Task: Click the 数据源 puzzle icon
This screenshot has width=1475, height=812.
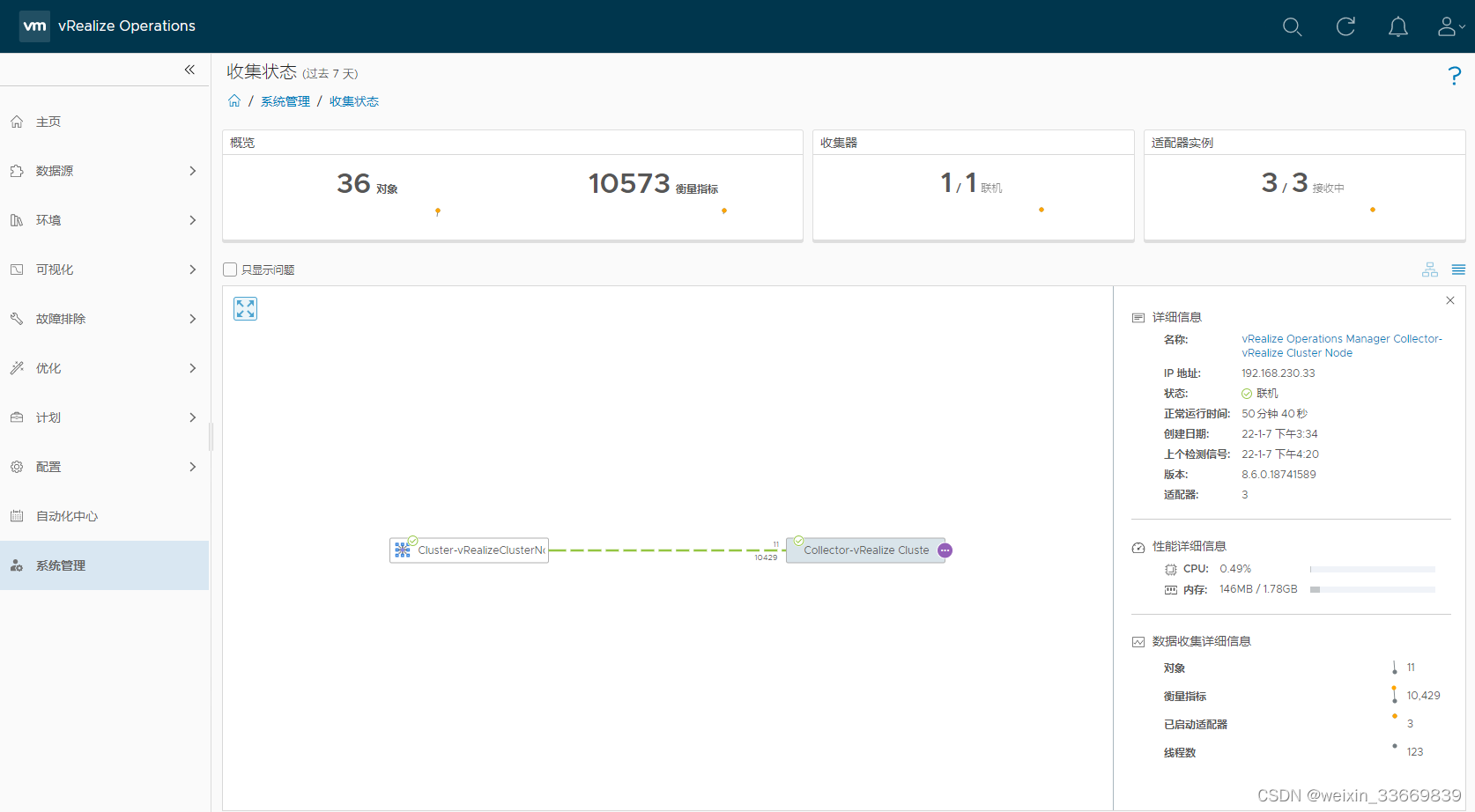Action: pos(17,171)
